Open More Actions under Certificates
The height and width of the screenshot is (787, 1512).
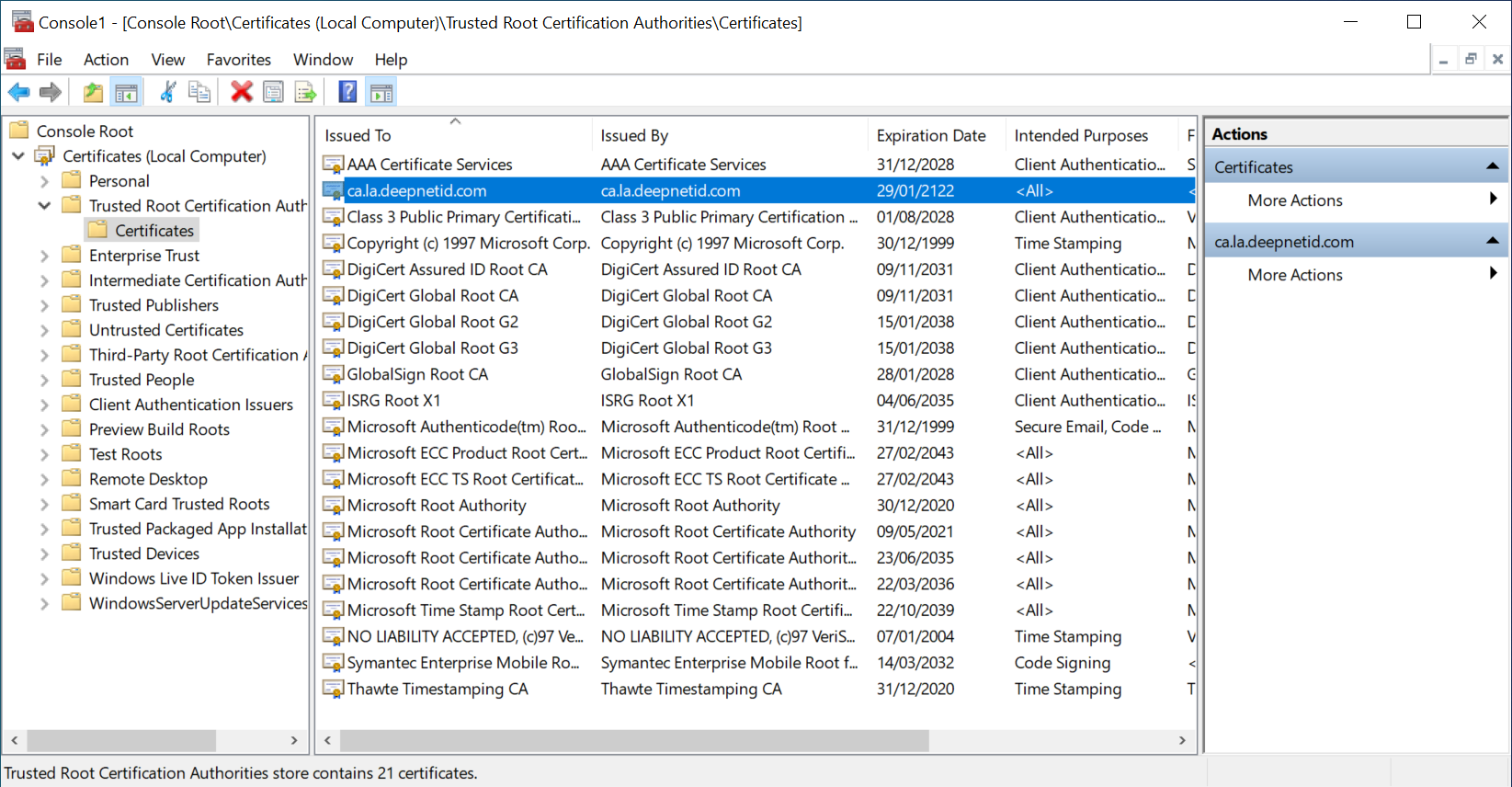pos(1295,200)
